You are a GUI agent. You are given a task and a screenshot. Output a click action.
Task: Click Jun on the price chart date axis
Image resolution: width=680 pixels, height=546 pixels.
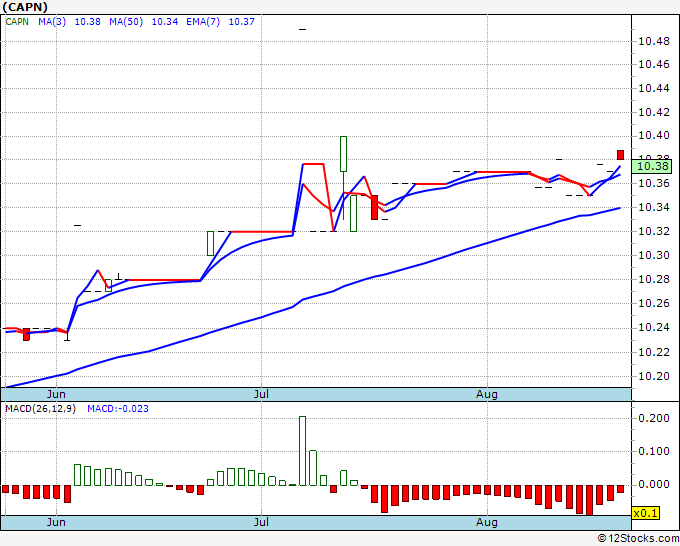[x=56, y=394]
